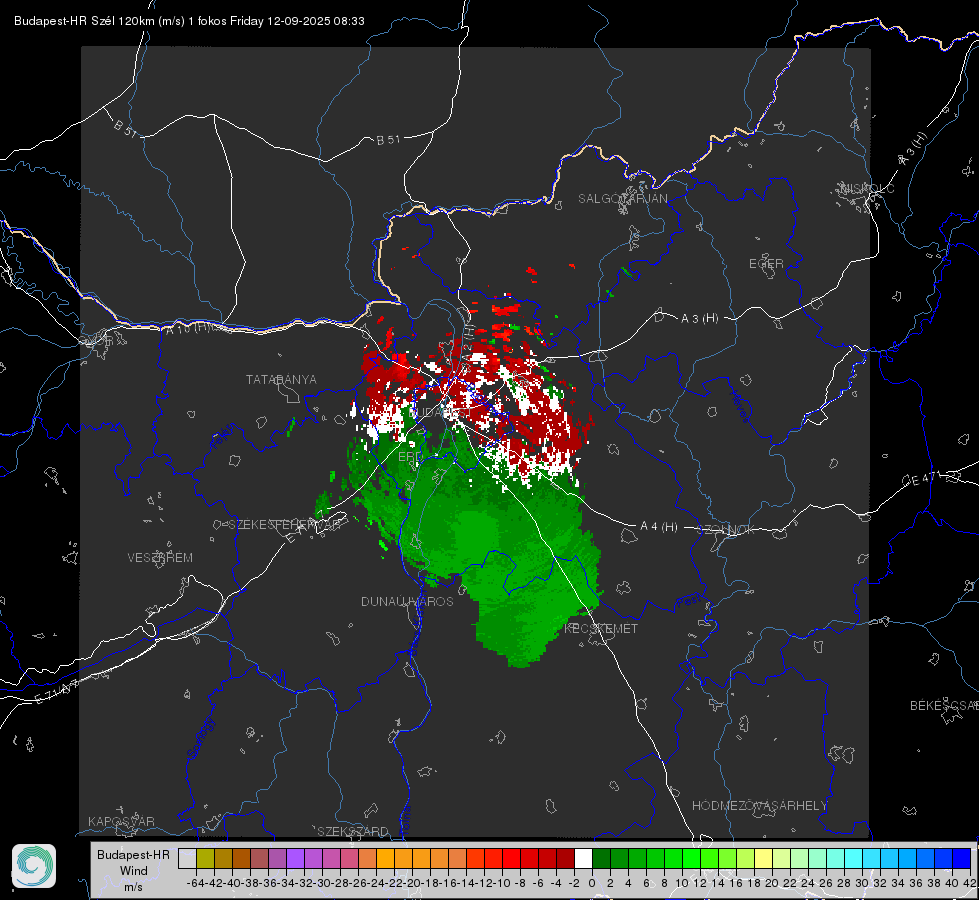The image size is (979, 900).
Task: Click the A 3 (H) label below Eger
Action: point(699,319)
